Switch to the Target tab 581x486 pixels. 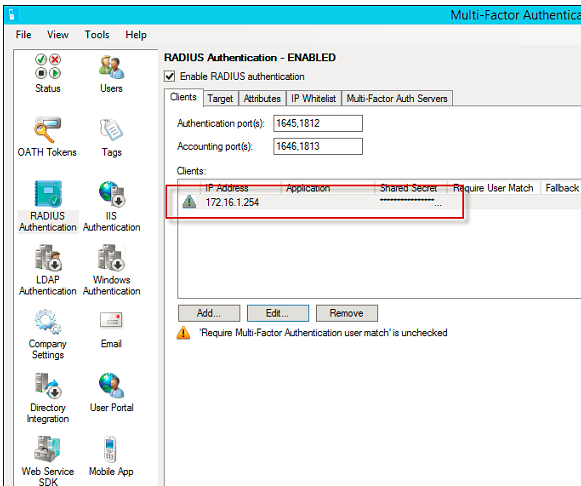tap(220, 99)
